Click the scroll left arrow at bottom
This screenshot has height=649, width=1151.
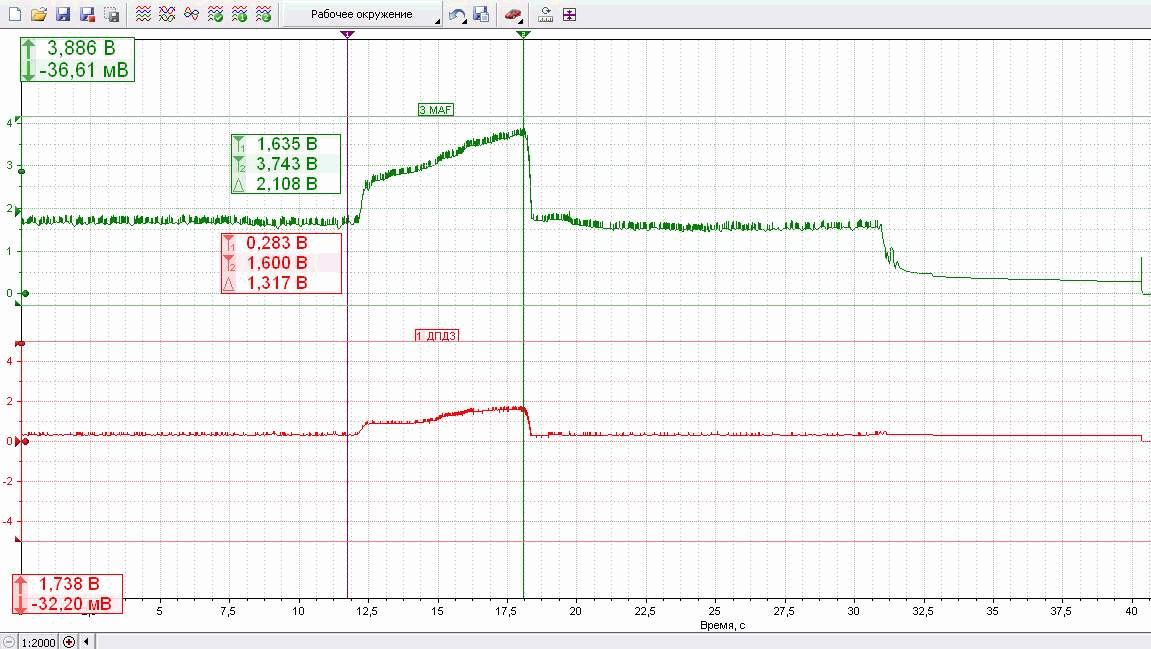[86, 641]
